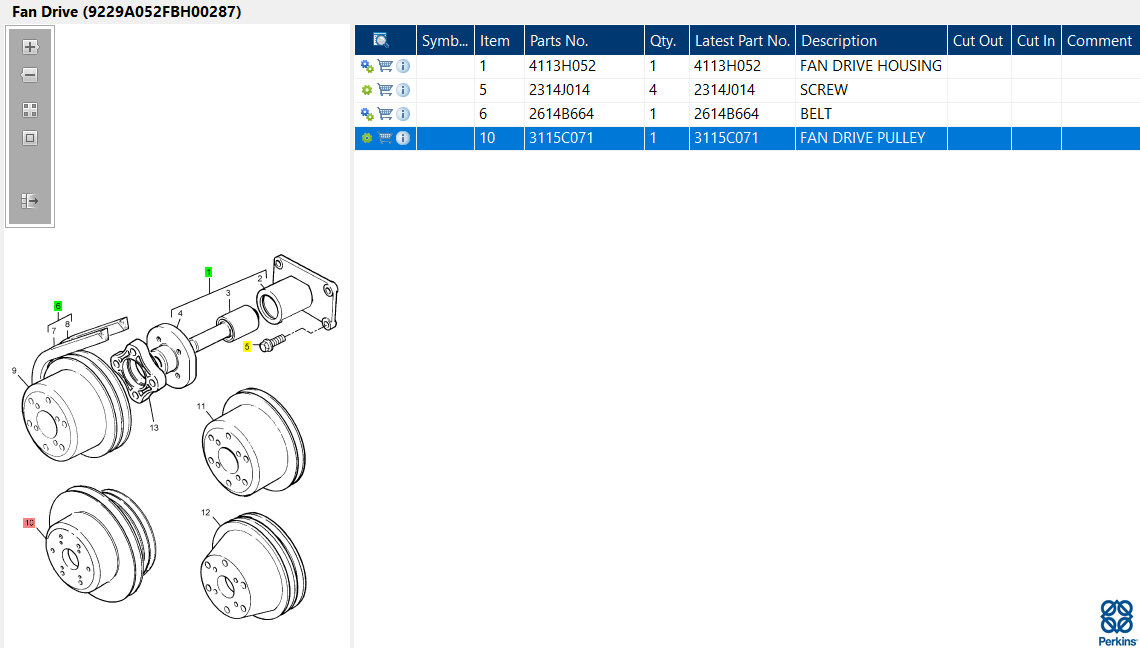Sort by the Symbol column header
1140x648 pixels.
(x=445, y=41)
